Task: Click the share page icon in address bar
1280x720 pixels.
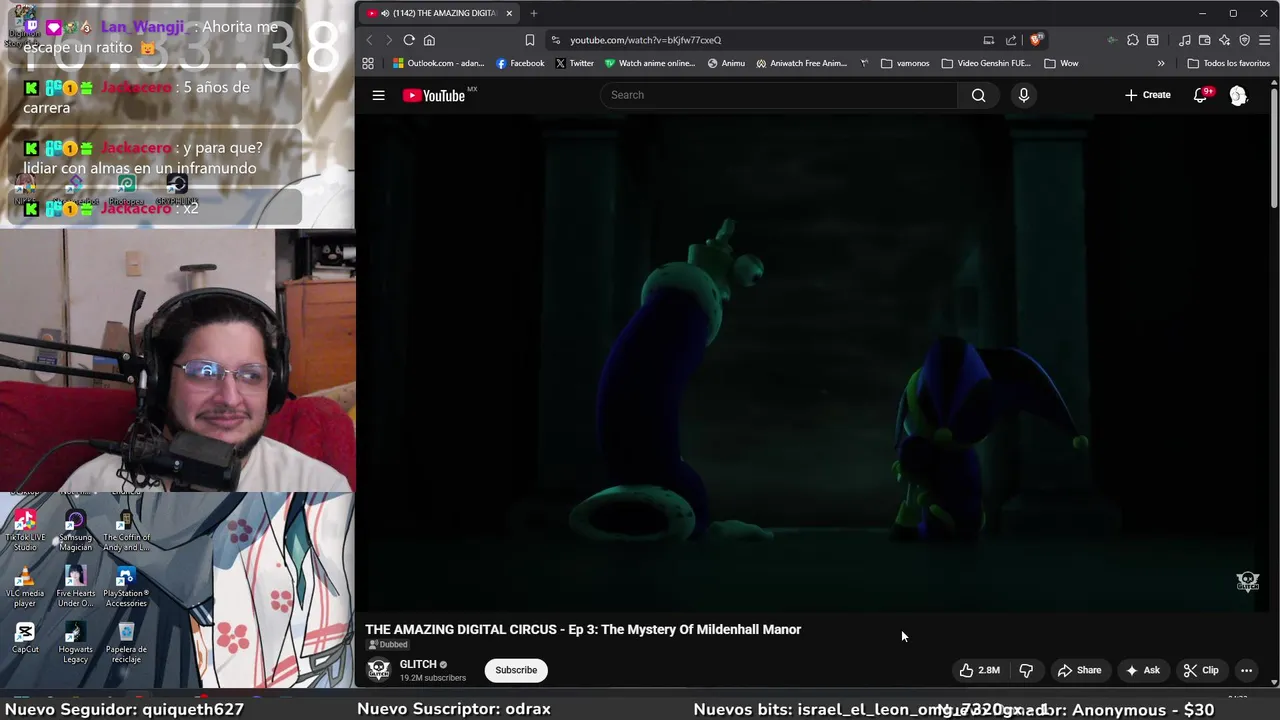Action: click(1011, 40)
